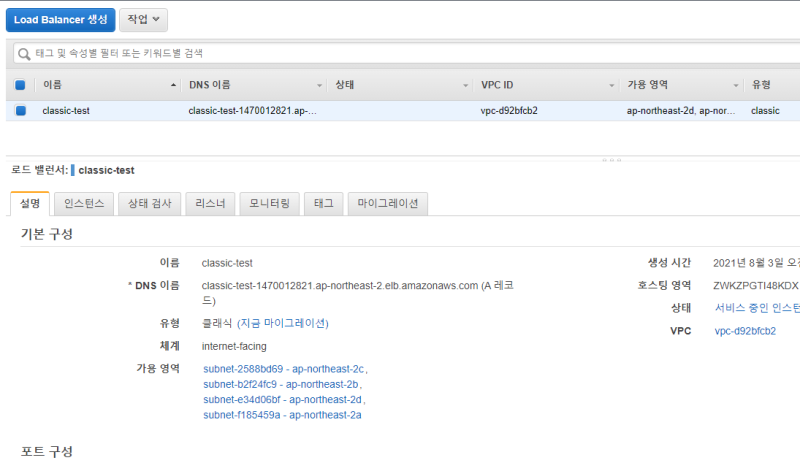This screenshot has width=800, height=463.
Task: Select all rows with header checkbox
Action: click(x=20, y=85)
